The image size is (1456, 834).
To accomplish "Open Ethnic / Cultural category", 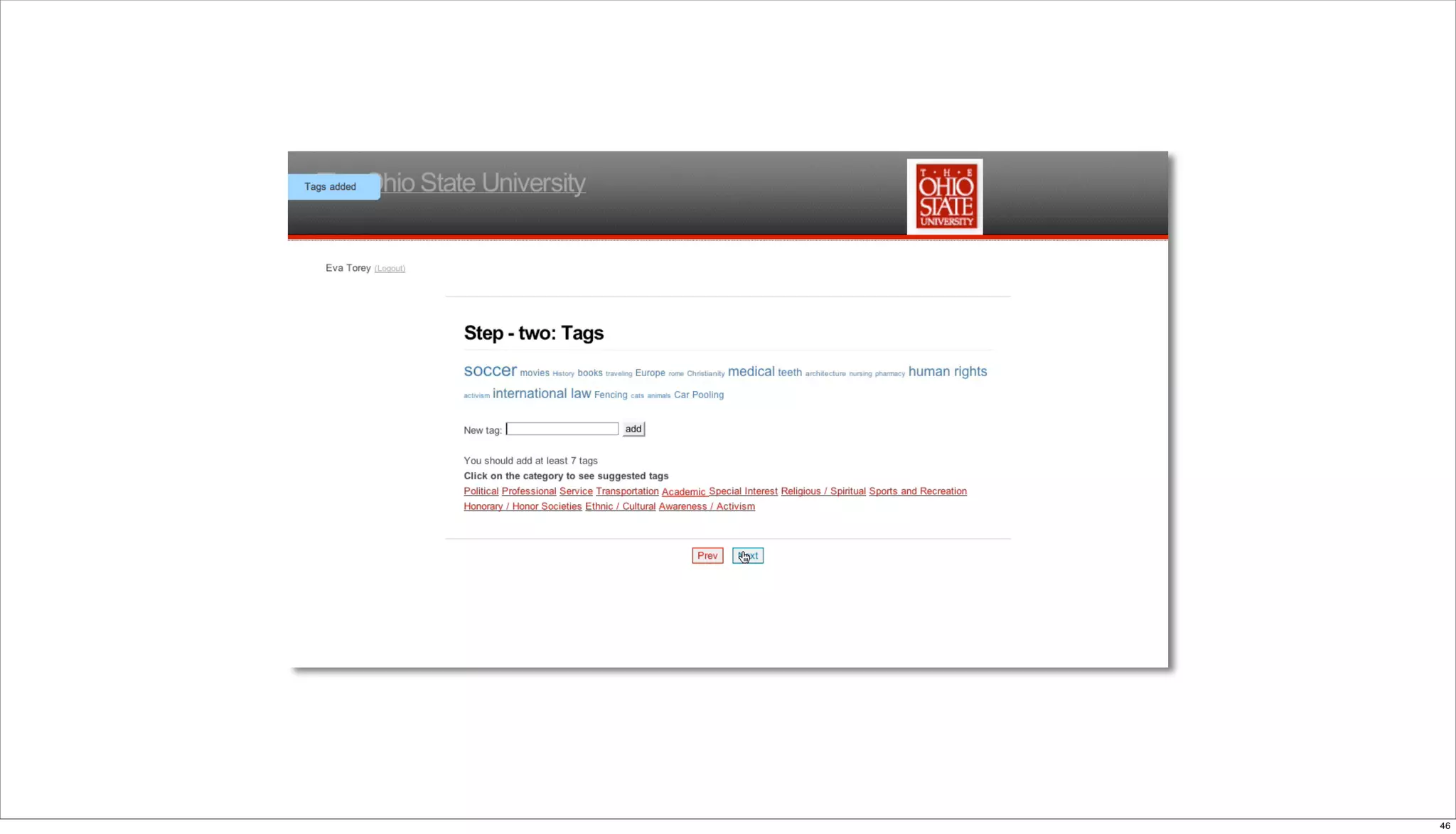I will click(x=620, y=506).
